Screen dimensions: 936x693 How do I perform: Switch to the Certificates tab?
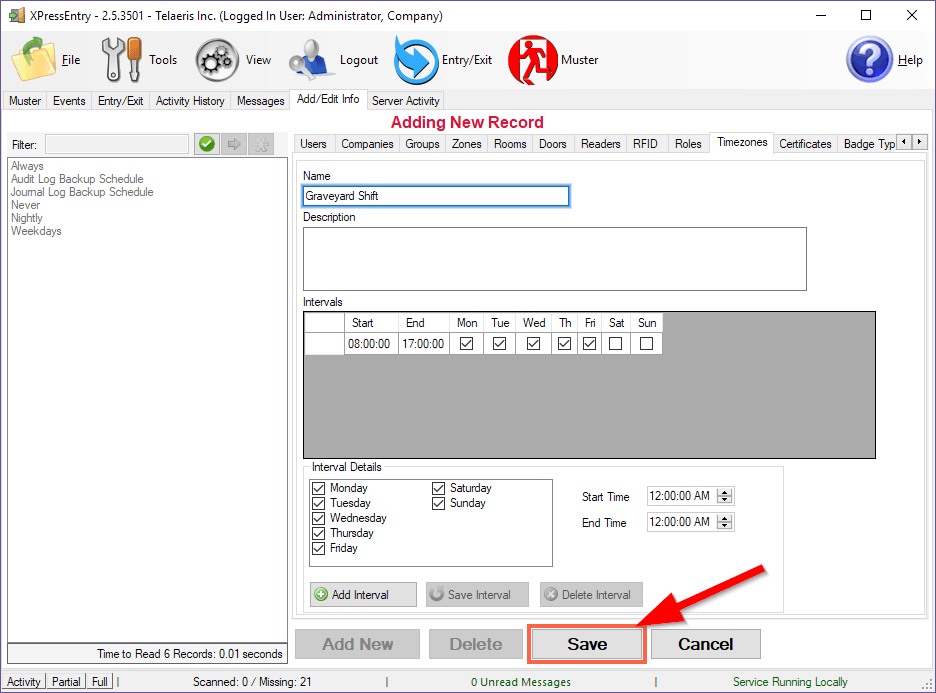pyautogui.click(x=805, y=144)
